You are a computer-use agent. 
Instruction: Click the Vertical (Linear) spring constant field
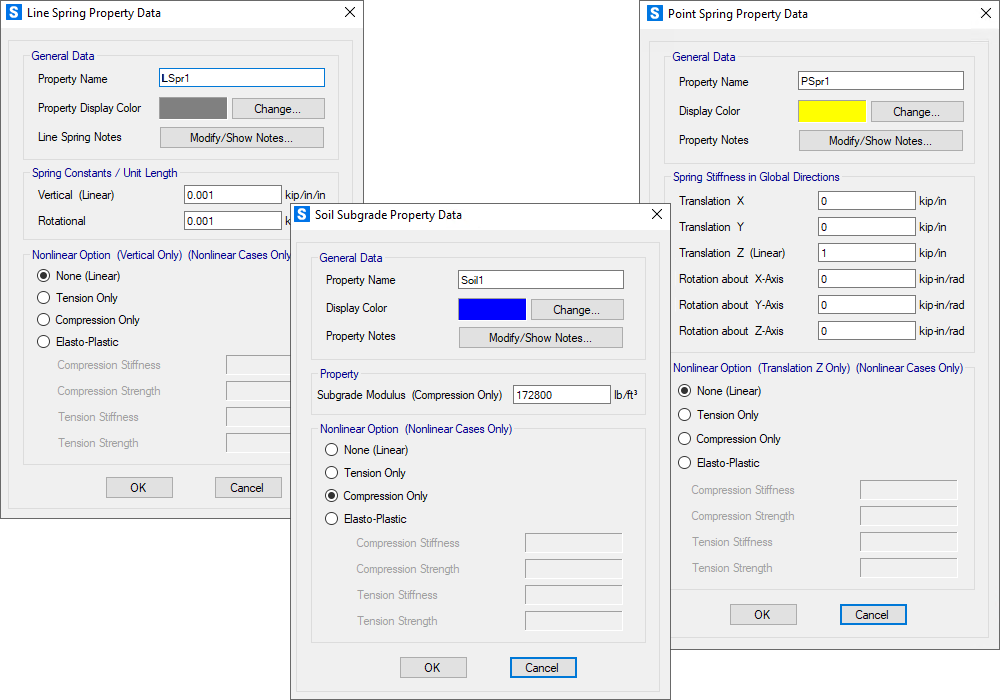point(232,195)
